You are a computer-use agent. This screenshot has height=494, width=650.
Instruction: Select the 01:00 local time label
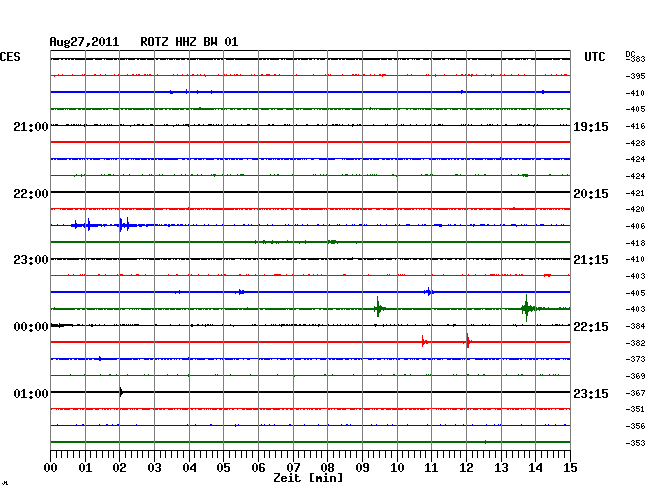pyautogui.click(x=31, y=393)
